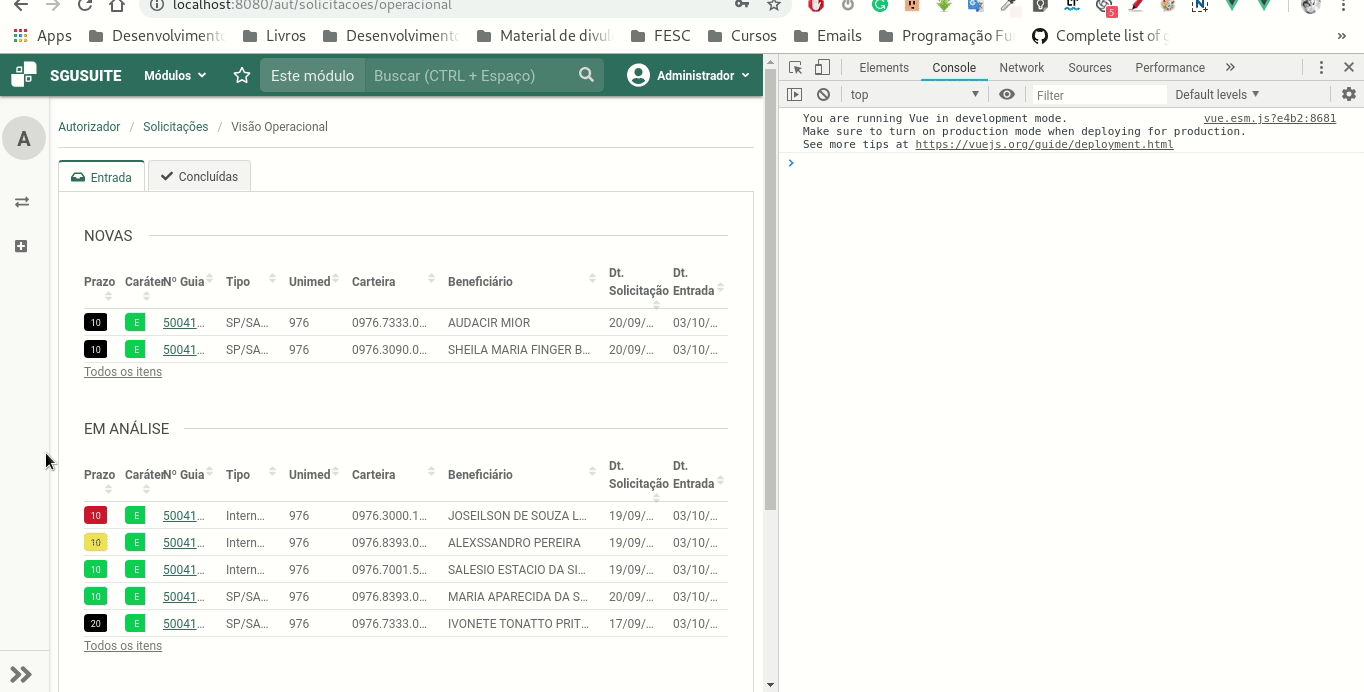Open DevTools Elements tab
The width and height of the screenshot is (1364, 692).
pos(884,68)
